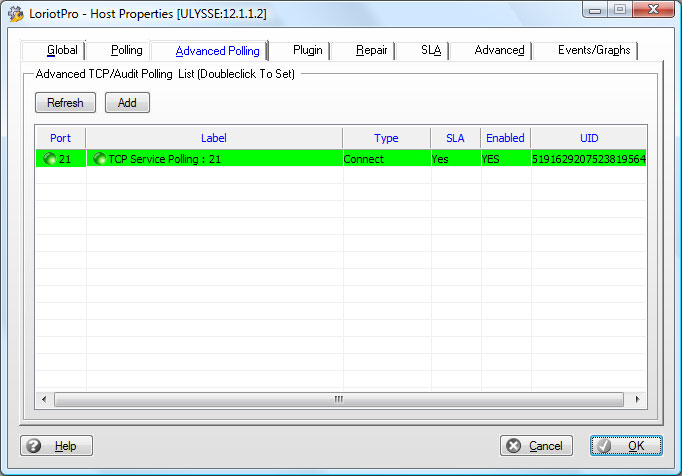Sort by the Type column header
This screenshot has height=476, width=682.
coord(386,138)
